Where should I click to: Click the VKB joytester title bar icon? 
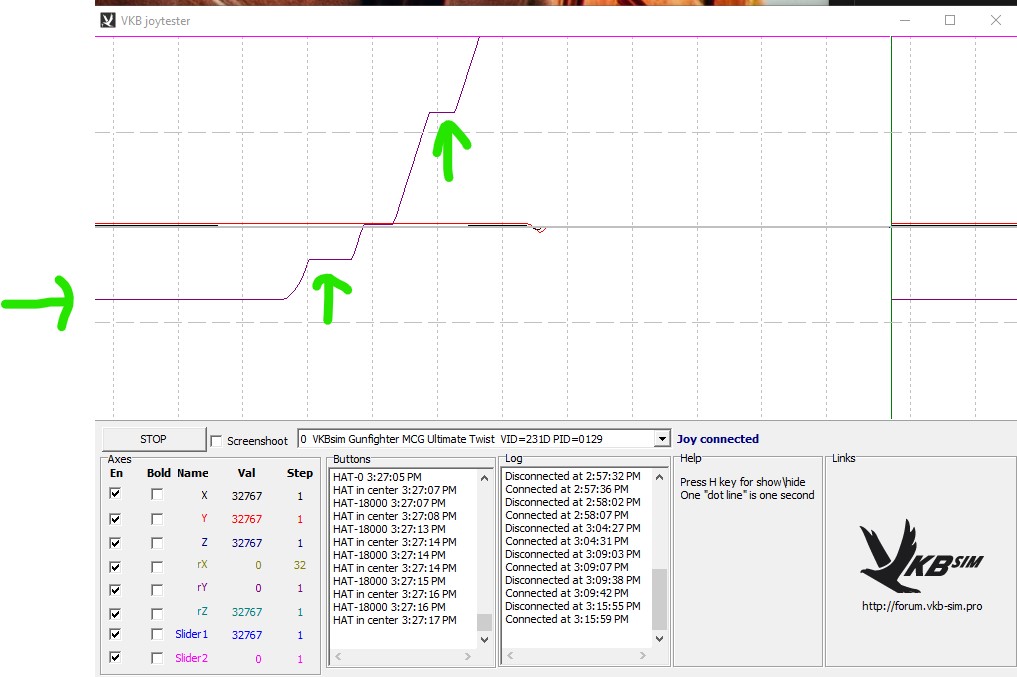pyautogui.click(x=108, y=21)
